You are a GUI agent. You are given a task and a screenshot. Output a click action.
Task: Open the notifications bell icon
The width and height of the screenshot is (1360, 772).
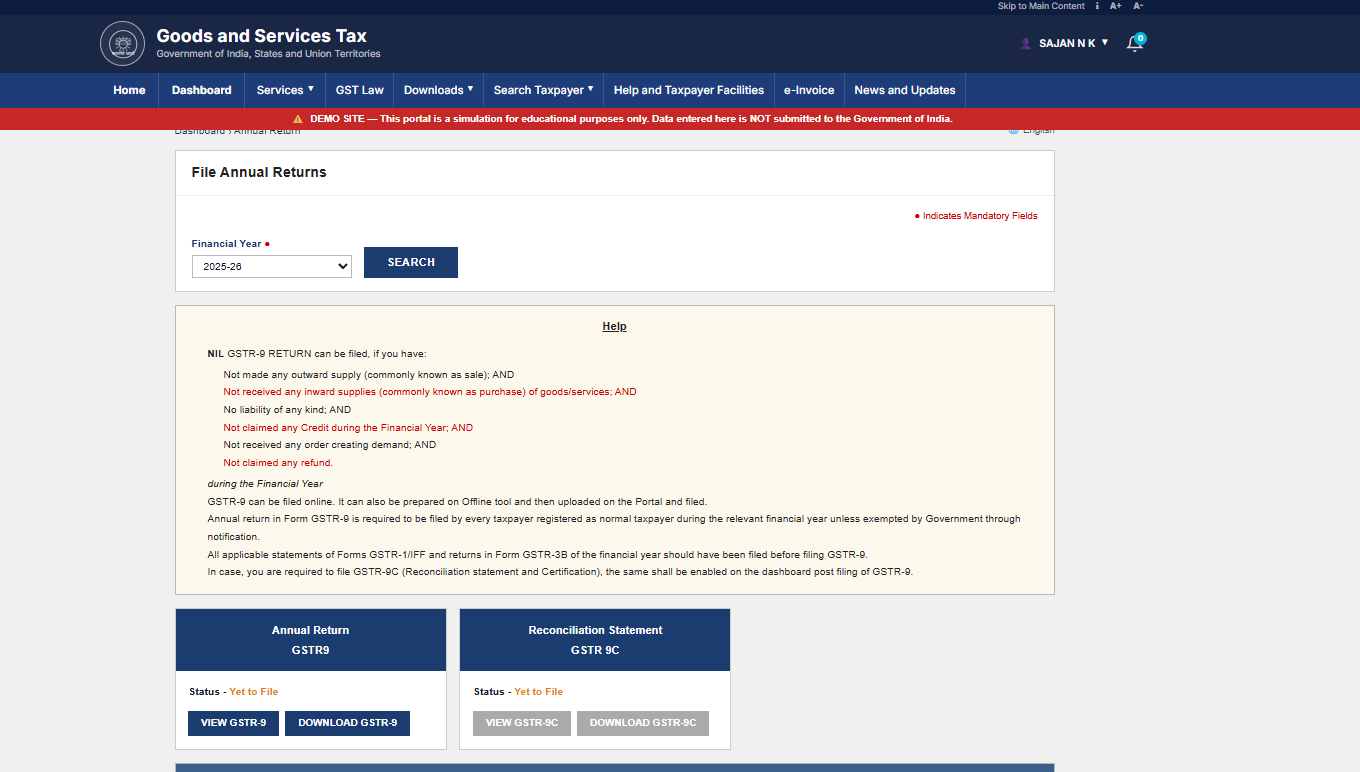[1134, 43]
